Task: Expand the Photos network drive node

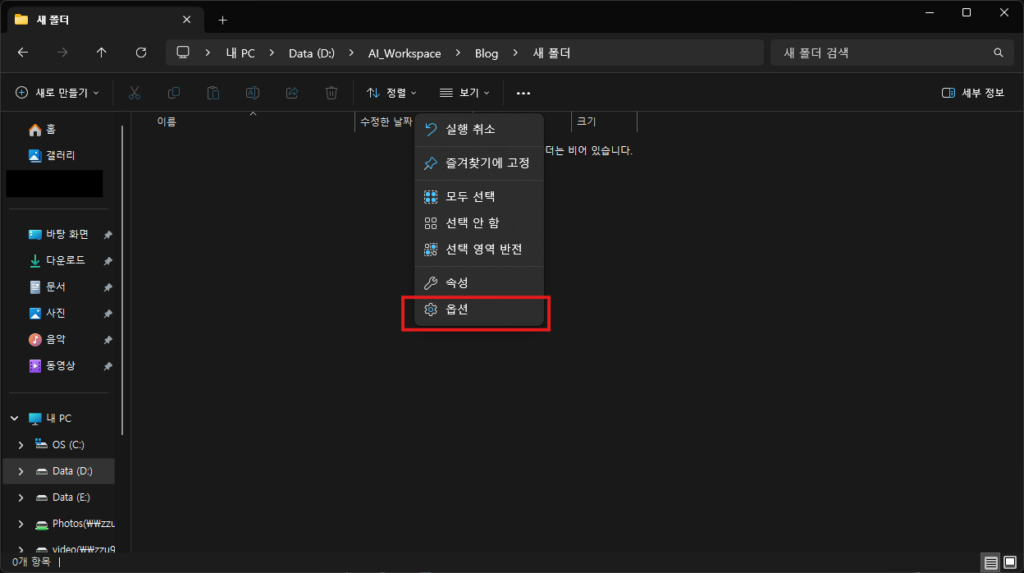Action: pyautogui.click(x=21, y=524)
